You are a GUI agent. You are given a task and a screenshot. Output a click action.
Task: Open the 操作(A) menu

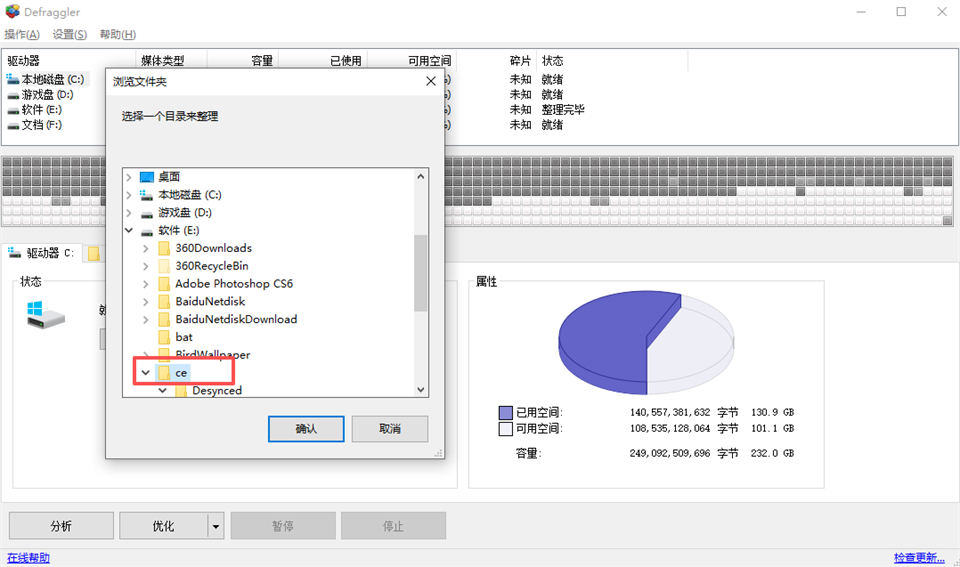[22, 35]
